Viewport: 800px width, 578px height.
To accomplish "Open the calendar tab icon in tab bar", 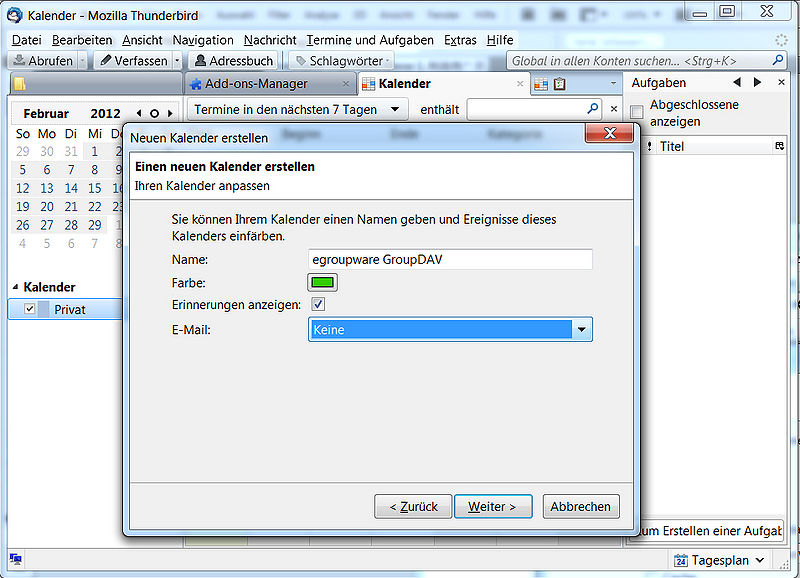I will click(x=541, y=84).
